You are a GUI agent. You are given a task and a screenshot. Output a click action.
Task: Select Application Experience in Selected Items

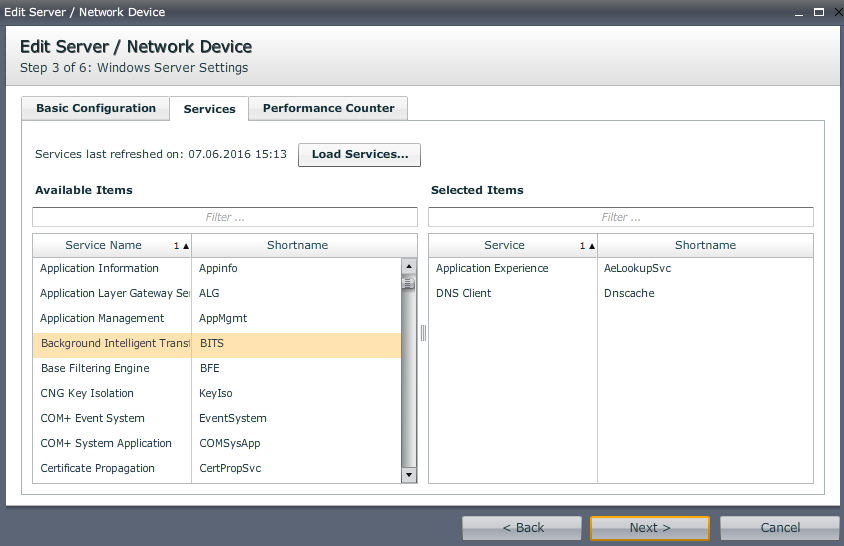[x=492, y=268]
